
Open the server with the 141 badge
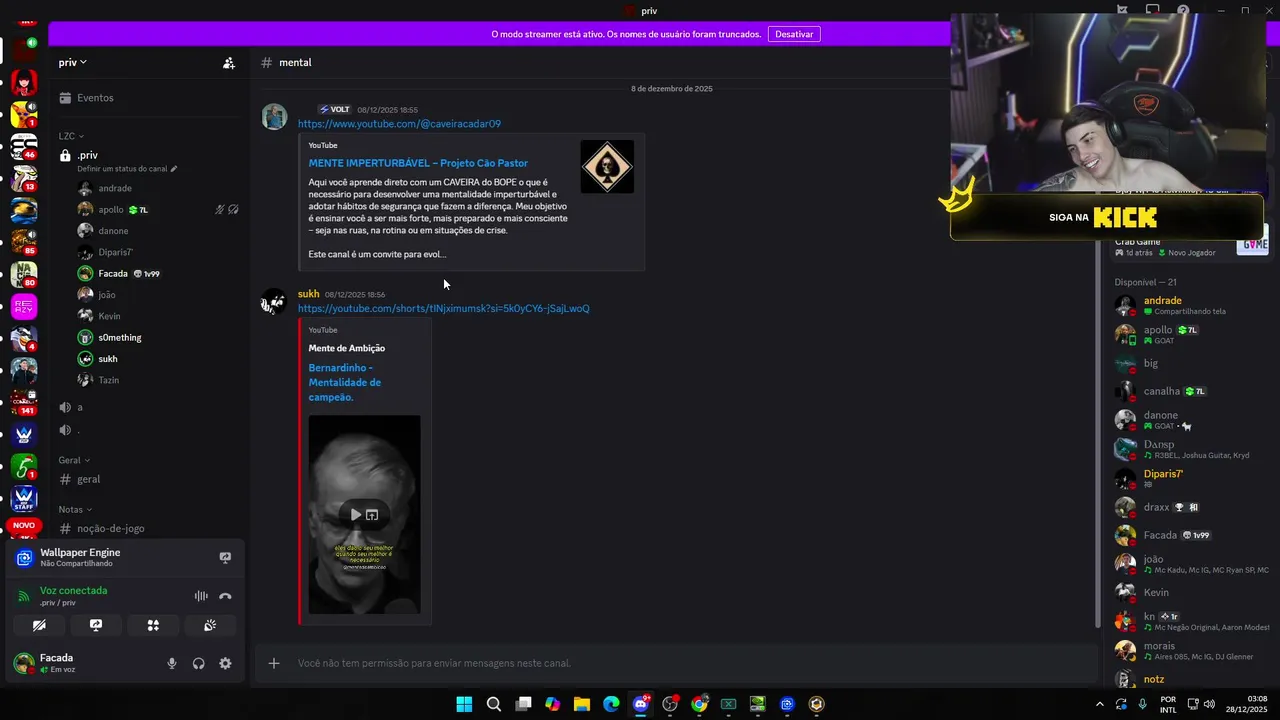(24, 402)
